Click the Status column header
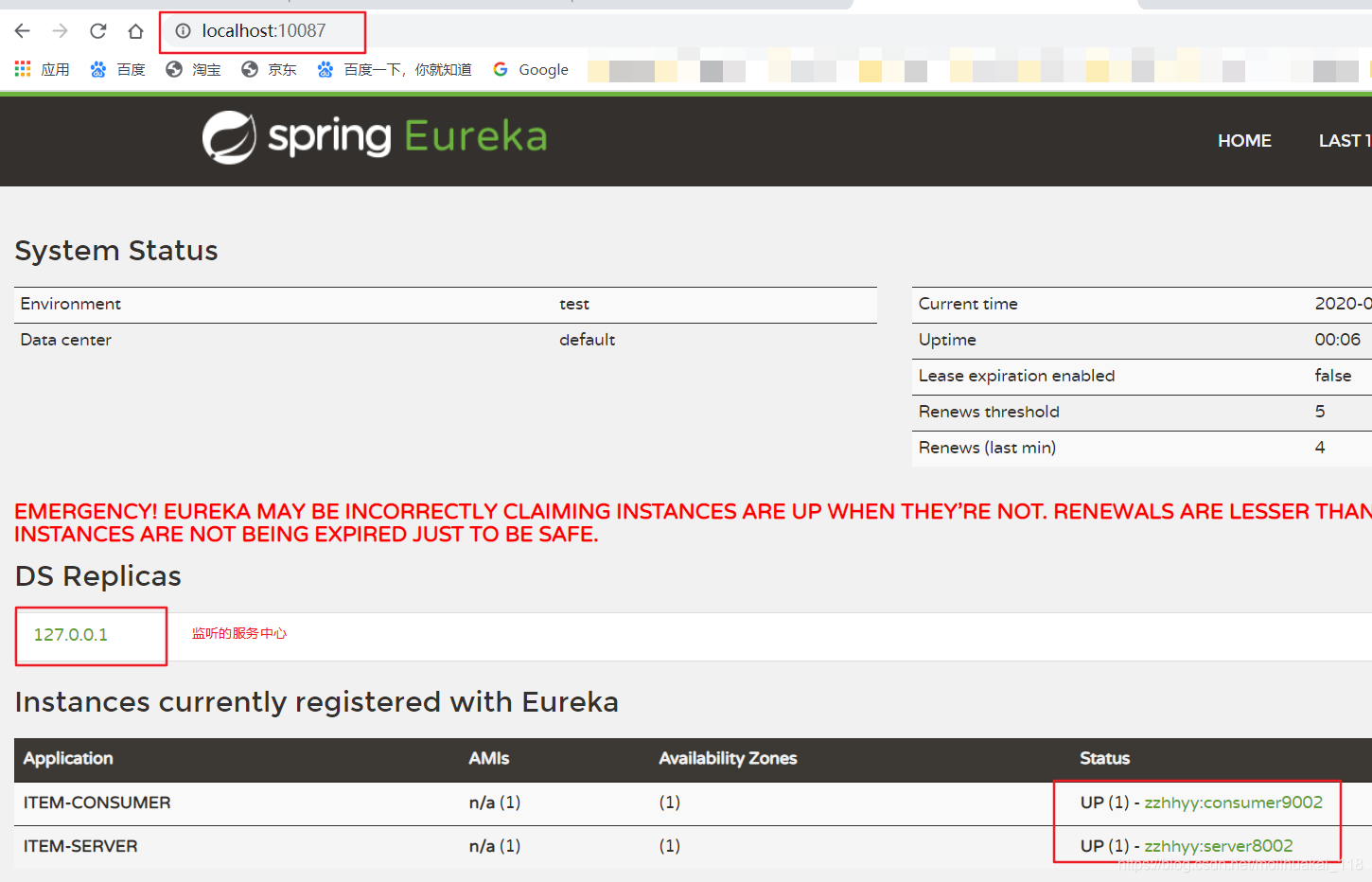This screenshot has height=882, width=1372. [x=1104, y=758]
